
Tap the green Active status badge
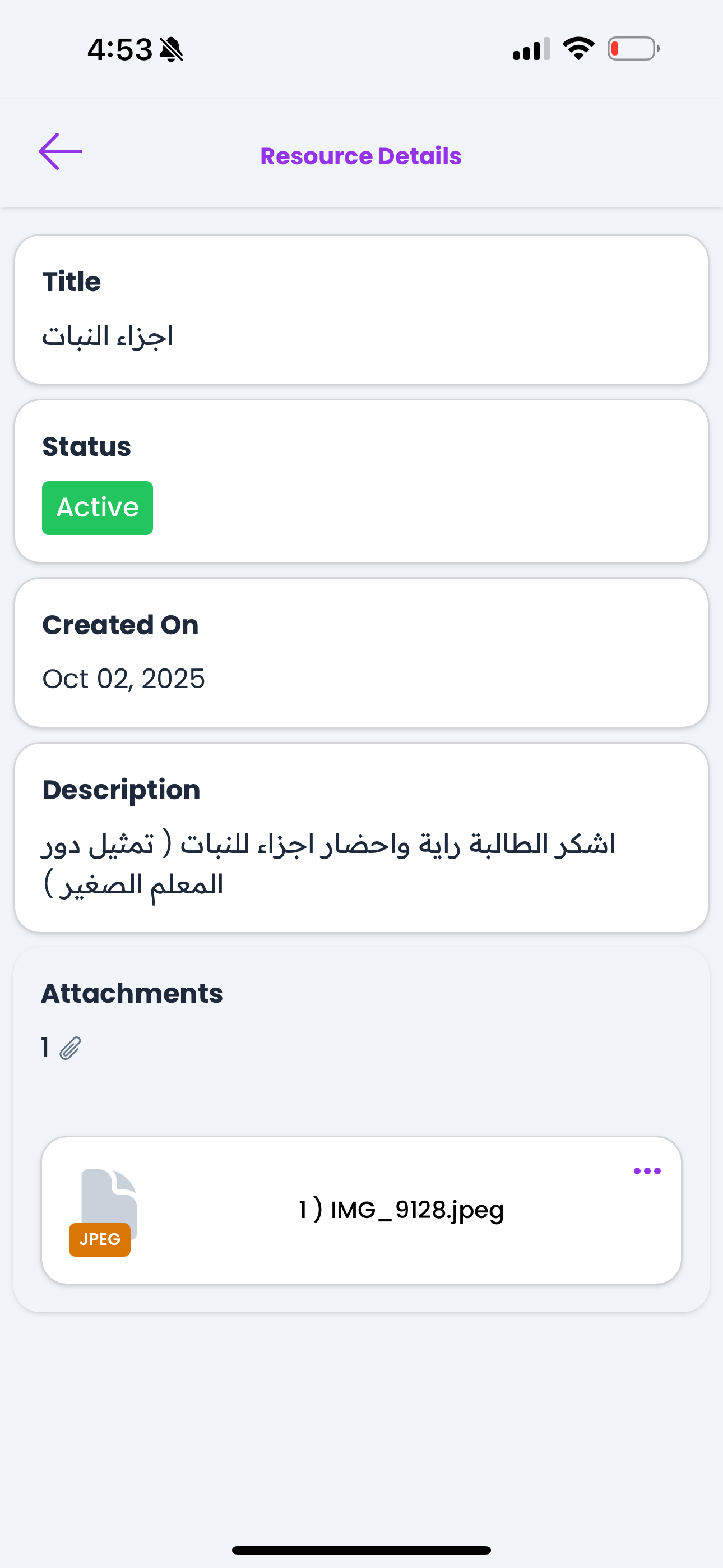pyautogui.click(x=98, y=508)
